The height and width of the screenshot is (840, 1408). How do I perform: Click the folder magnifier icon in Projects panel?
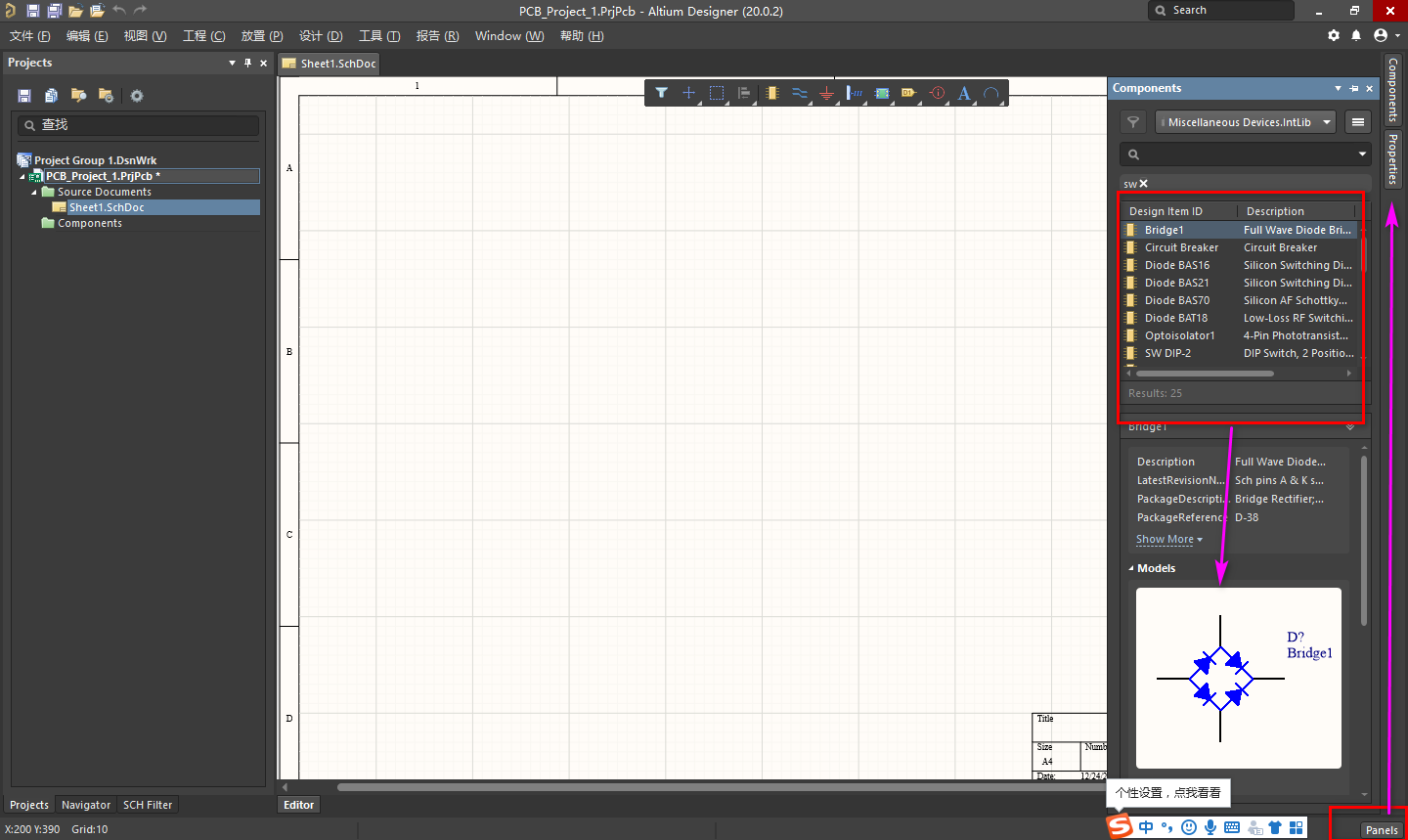[78, 96]
